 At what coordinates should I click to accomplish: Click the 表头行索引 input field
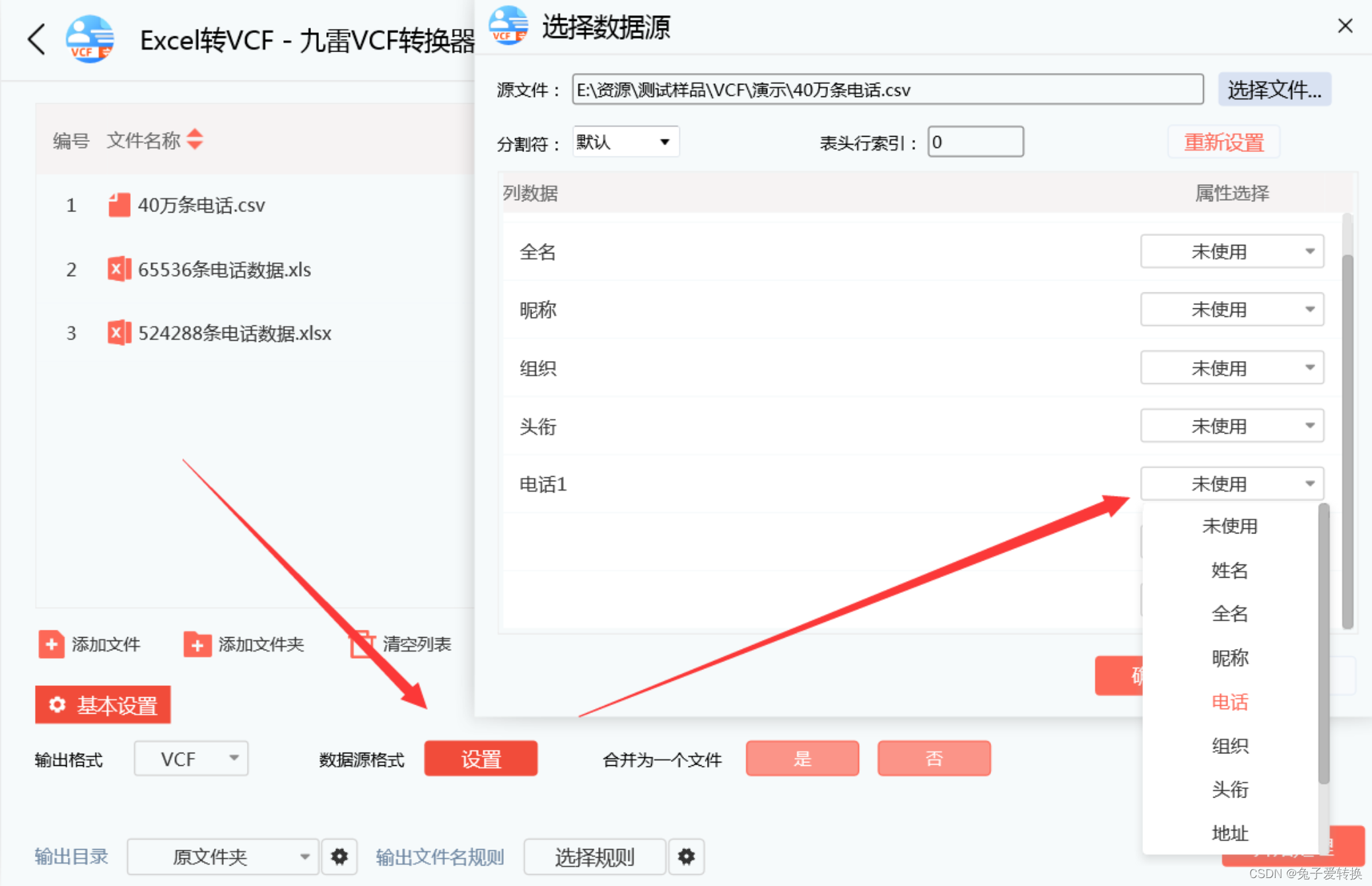coord(975,142)
